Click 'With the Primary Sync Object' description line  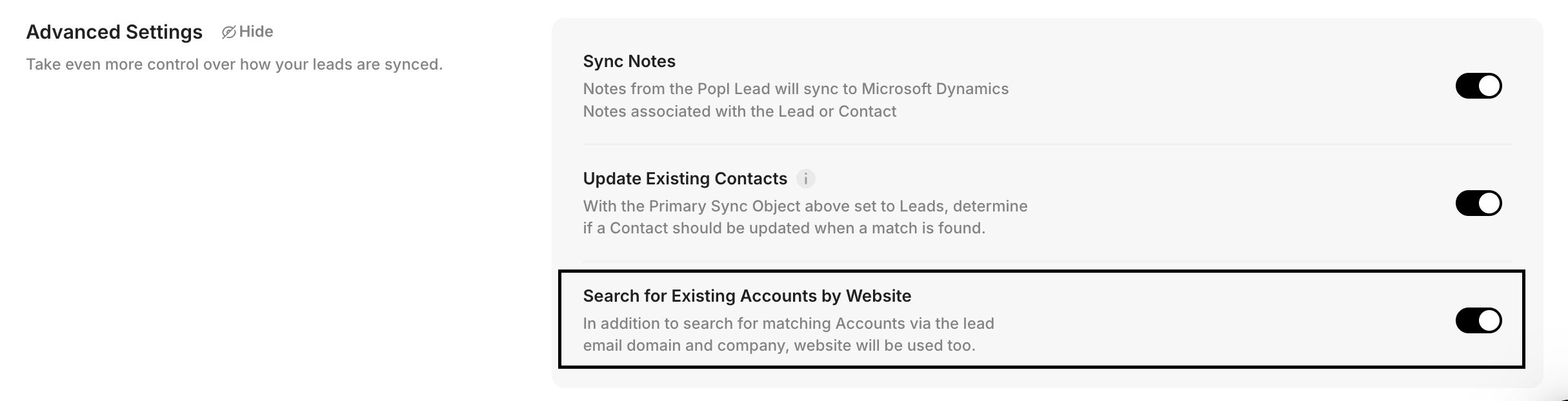805,206
